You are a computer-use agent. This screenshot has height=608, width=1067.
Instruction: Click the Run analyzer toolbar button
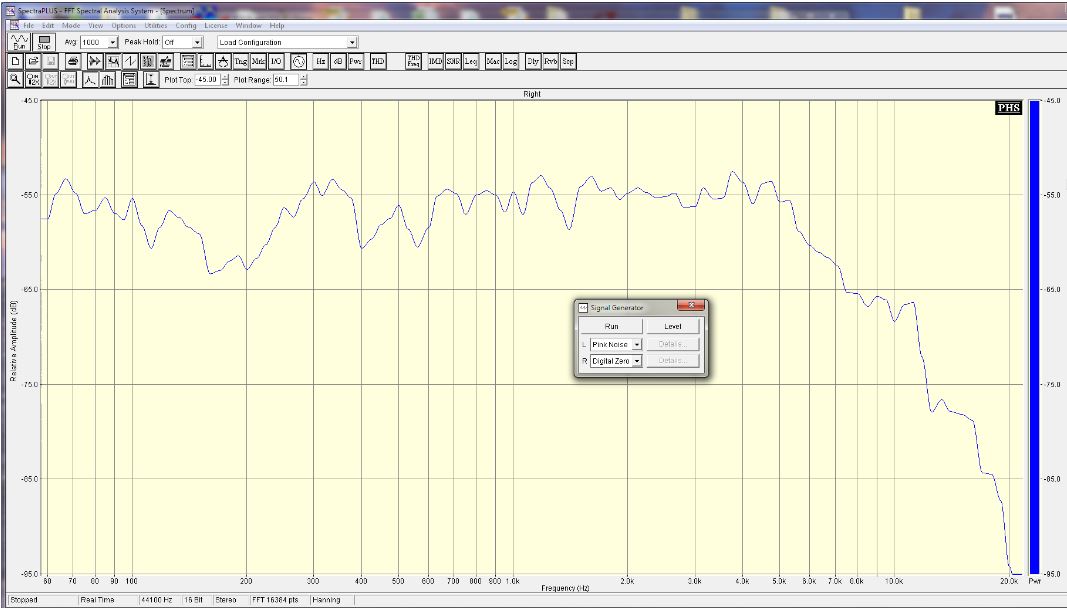point(19,42)
